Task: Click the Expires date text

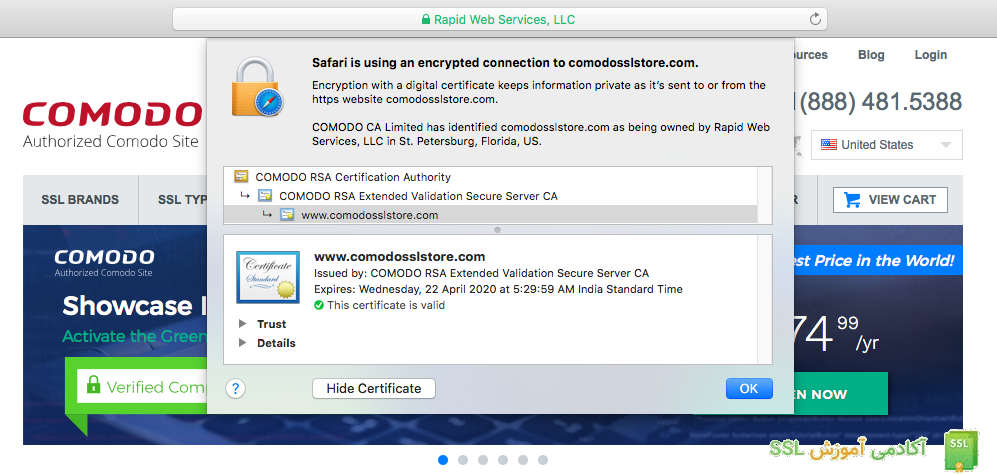Action: (x=498, y=289)
